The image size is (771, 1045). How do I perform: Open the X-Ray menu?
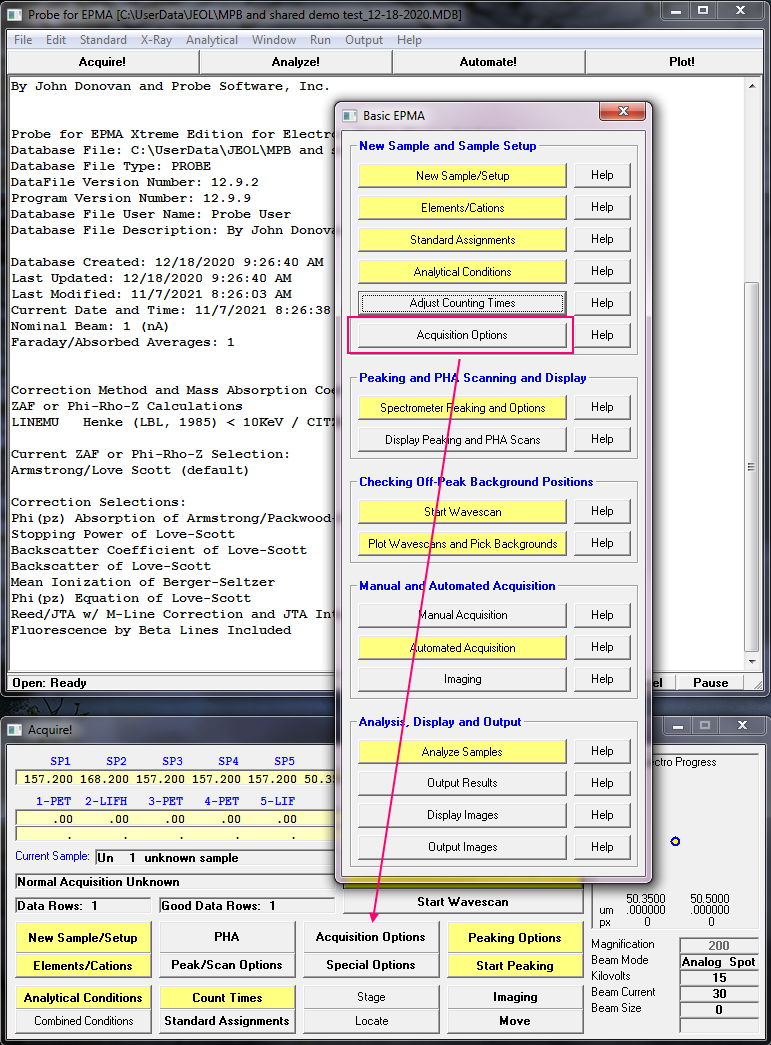(x=156, y=40)
